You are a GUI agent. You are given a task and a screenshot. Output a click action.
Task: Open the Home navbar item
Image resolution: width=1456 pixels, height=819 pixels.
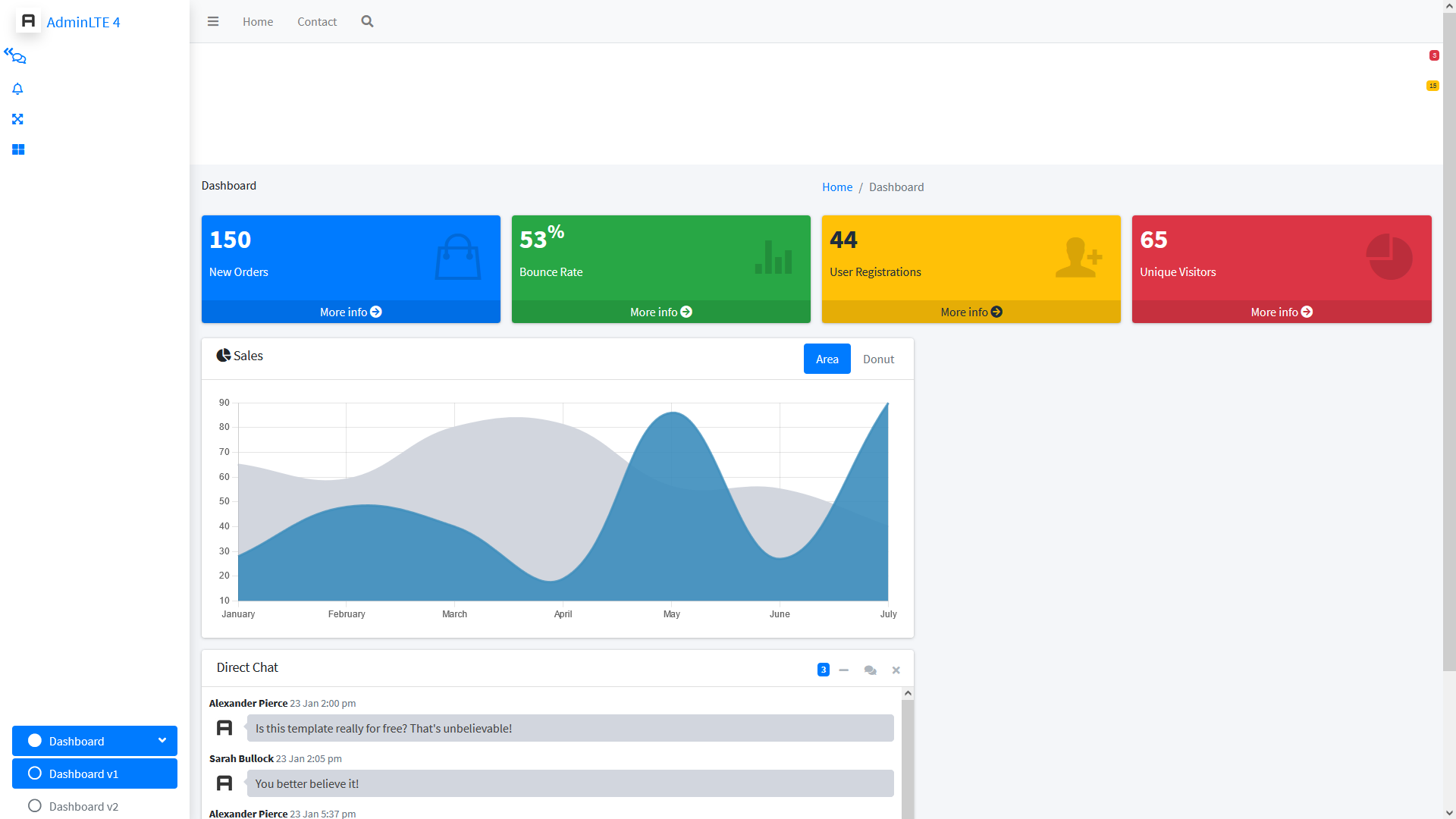(258, 21)
